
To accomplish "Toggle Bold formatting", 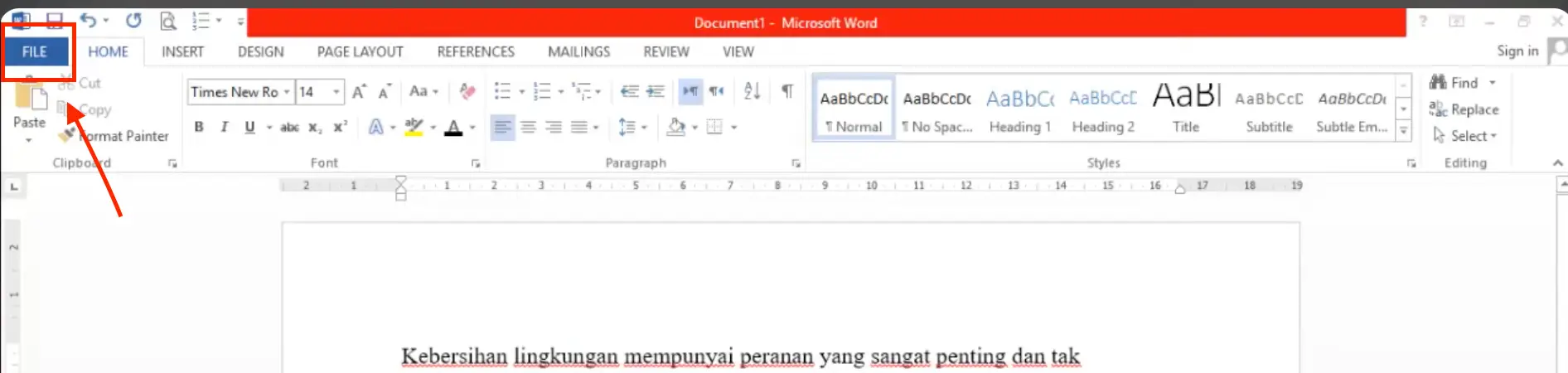I will click(x=199, y=127).
